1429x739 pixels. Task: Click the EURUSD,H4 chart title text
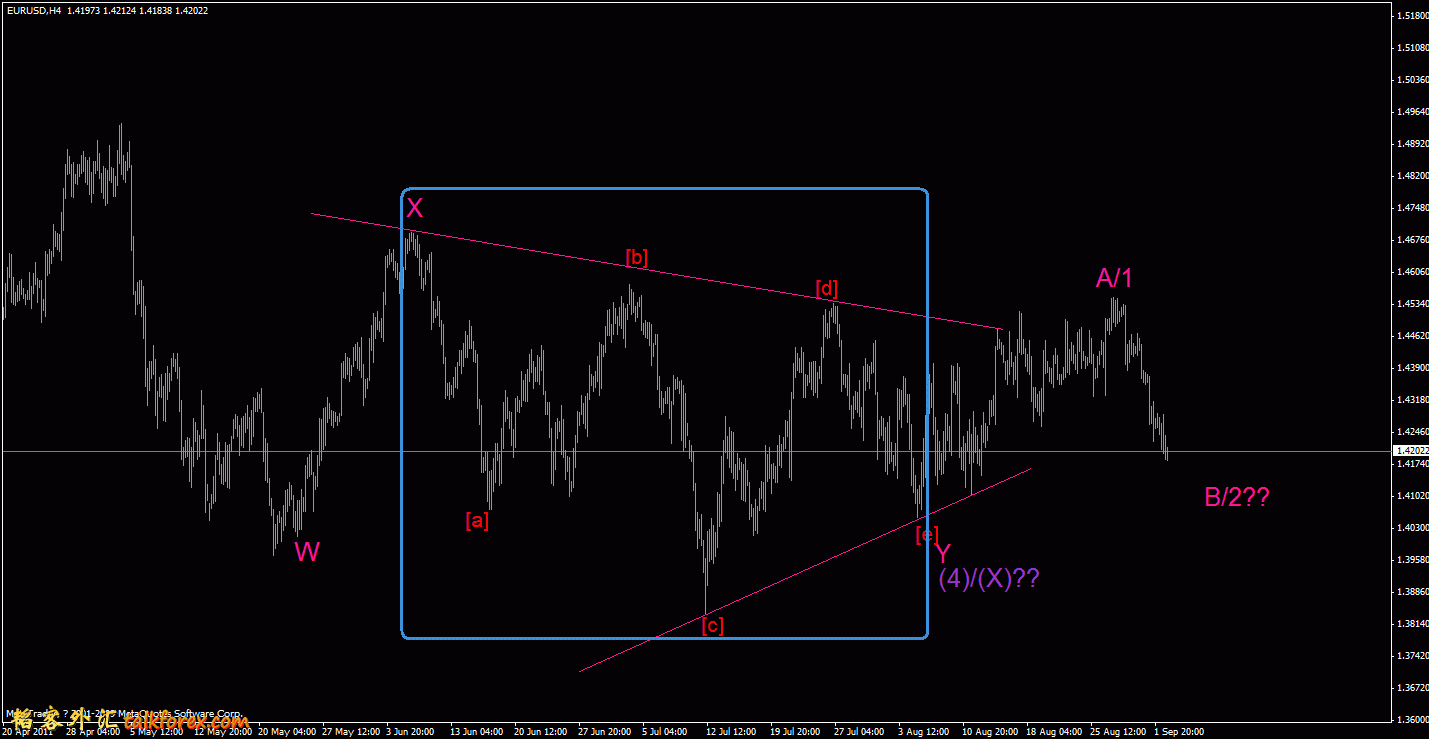tap(33, 10)
